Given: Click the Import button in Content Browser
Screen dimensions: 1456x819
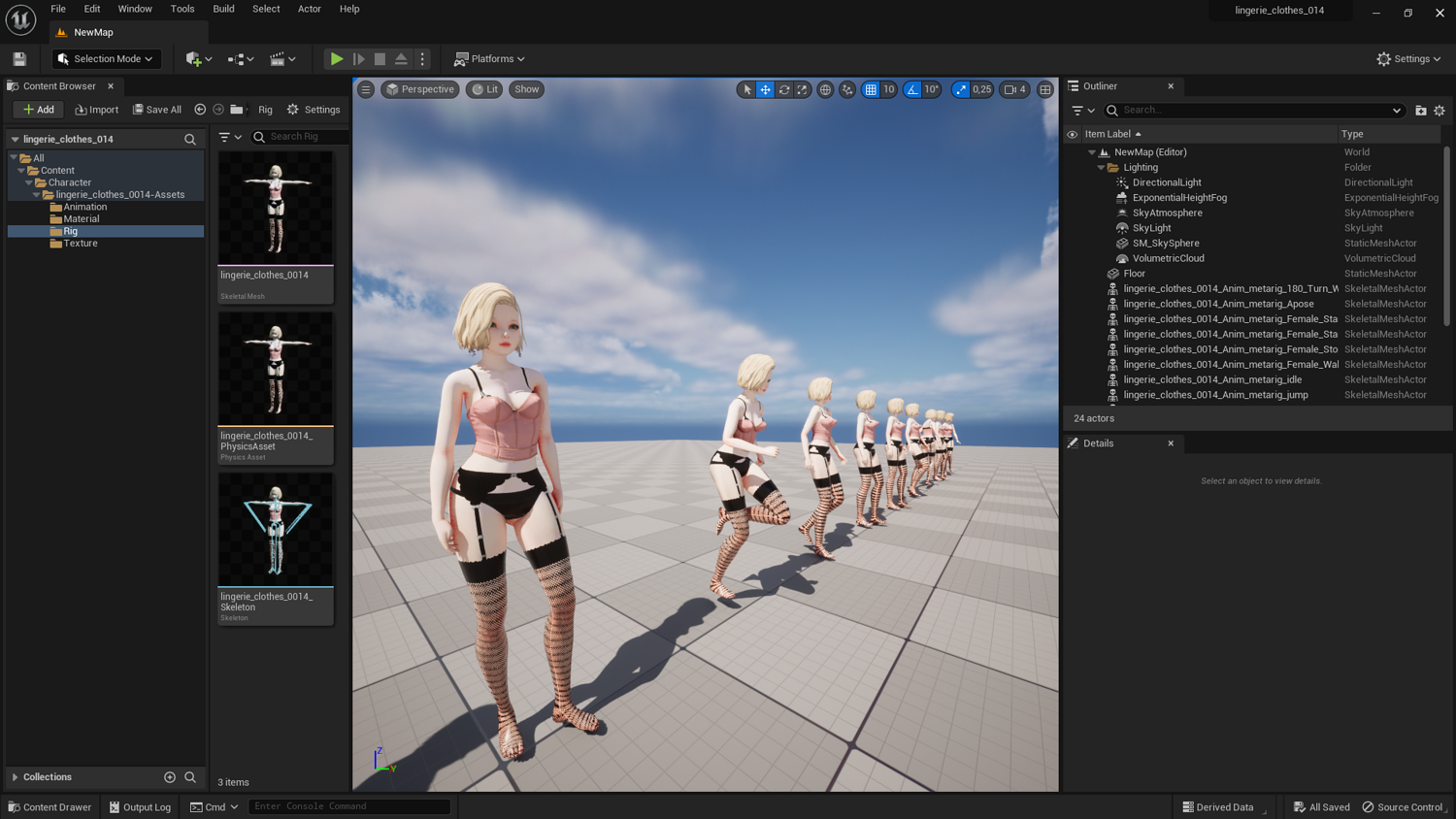Looking at the screenshot, I should pyautogui.click(x=97, y=110).
